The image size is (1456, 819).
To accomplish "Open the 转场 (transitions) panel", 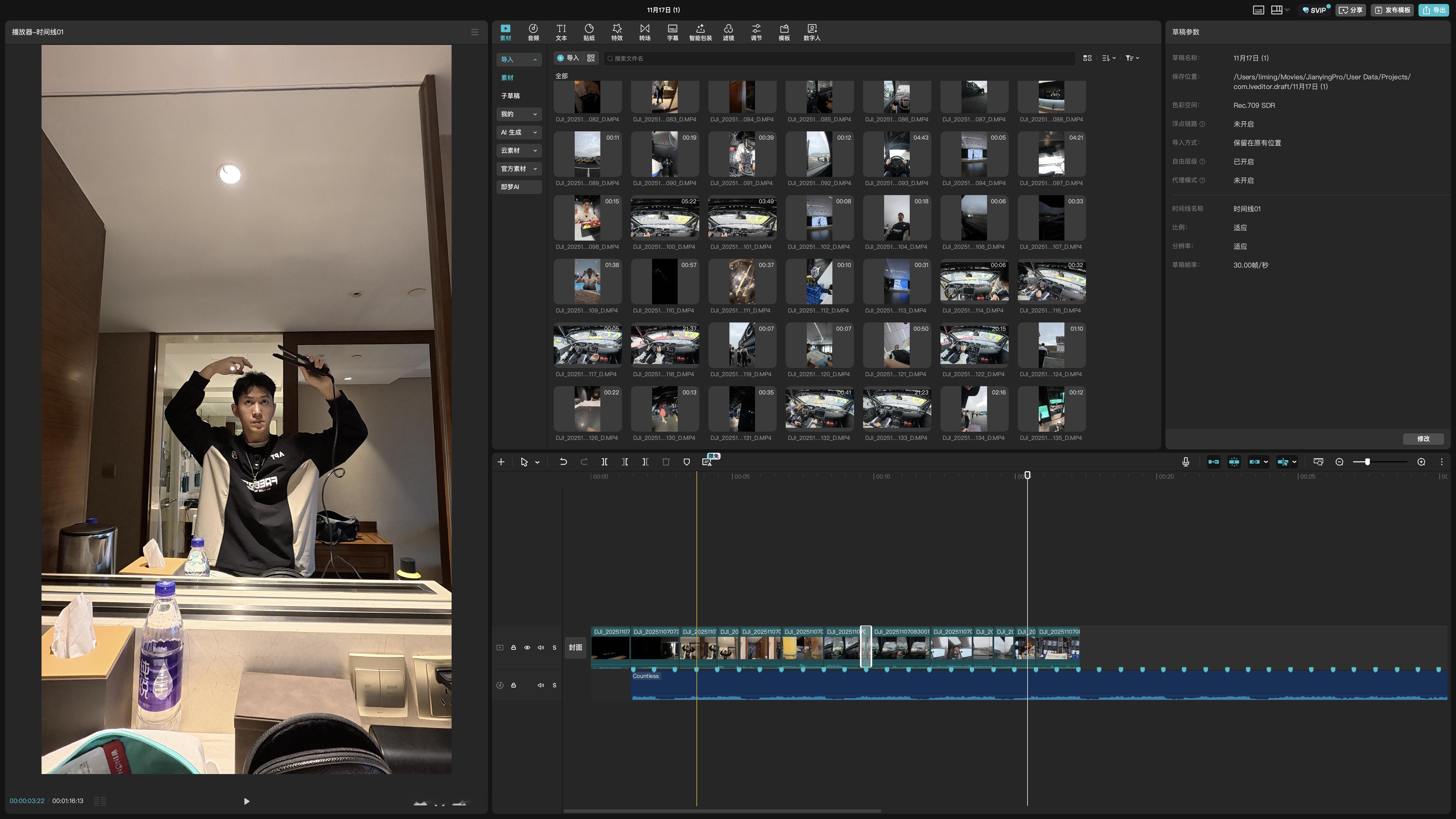I will (x=644, y=32).
